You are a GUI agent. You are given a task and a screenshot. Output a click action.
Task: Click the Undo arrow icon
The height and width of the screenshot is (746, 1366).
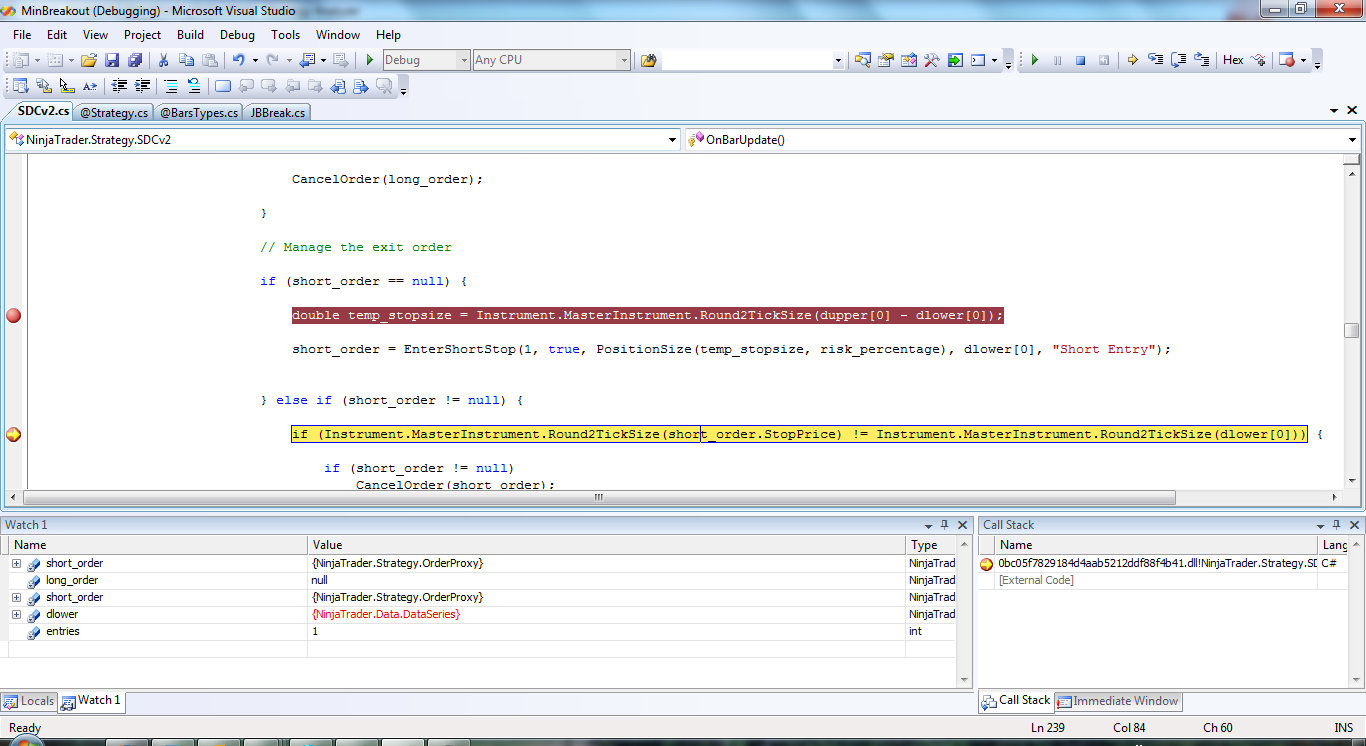click(239, 60)
